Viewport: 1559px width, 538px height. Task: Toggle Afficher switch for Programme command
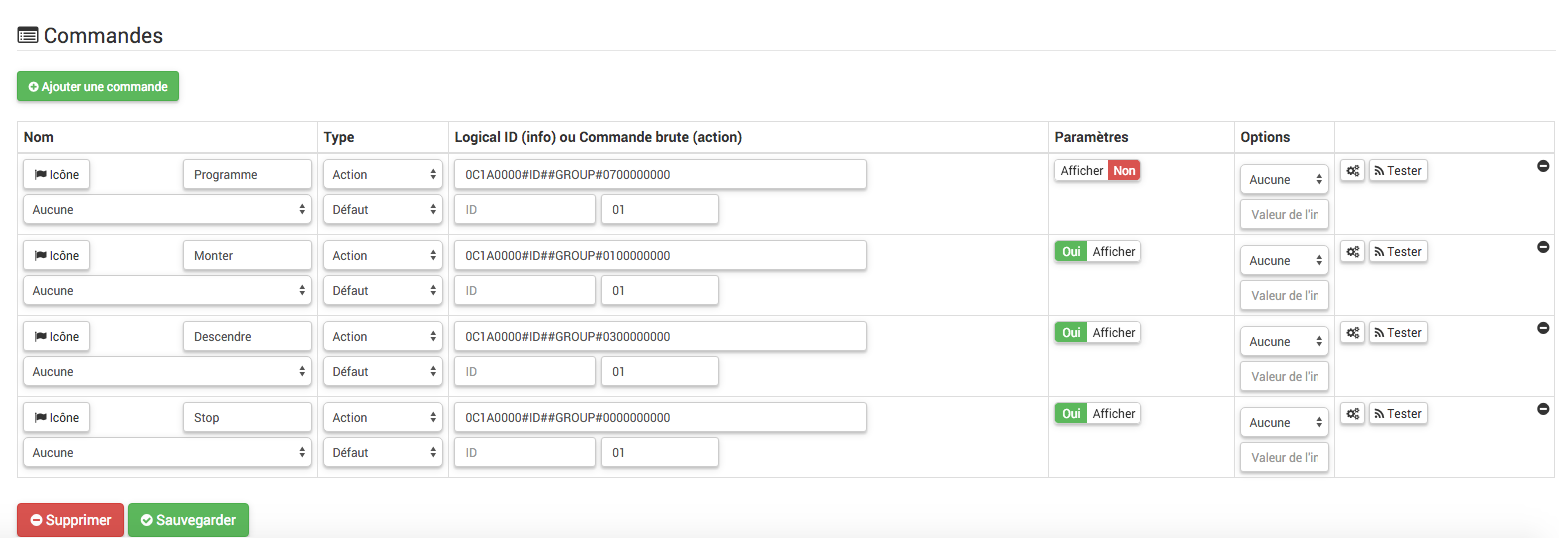tap(1097, 171)
